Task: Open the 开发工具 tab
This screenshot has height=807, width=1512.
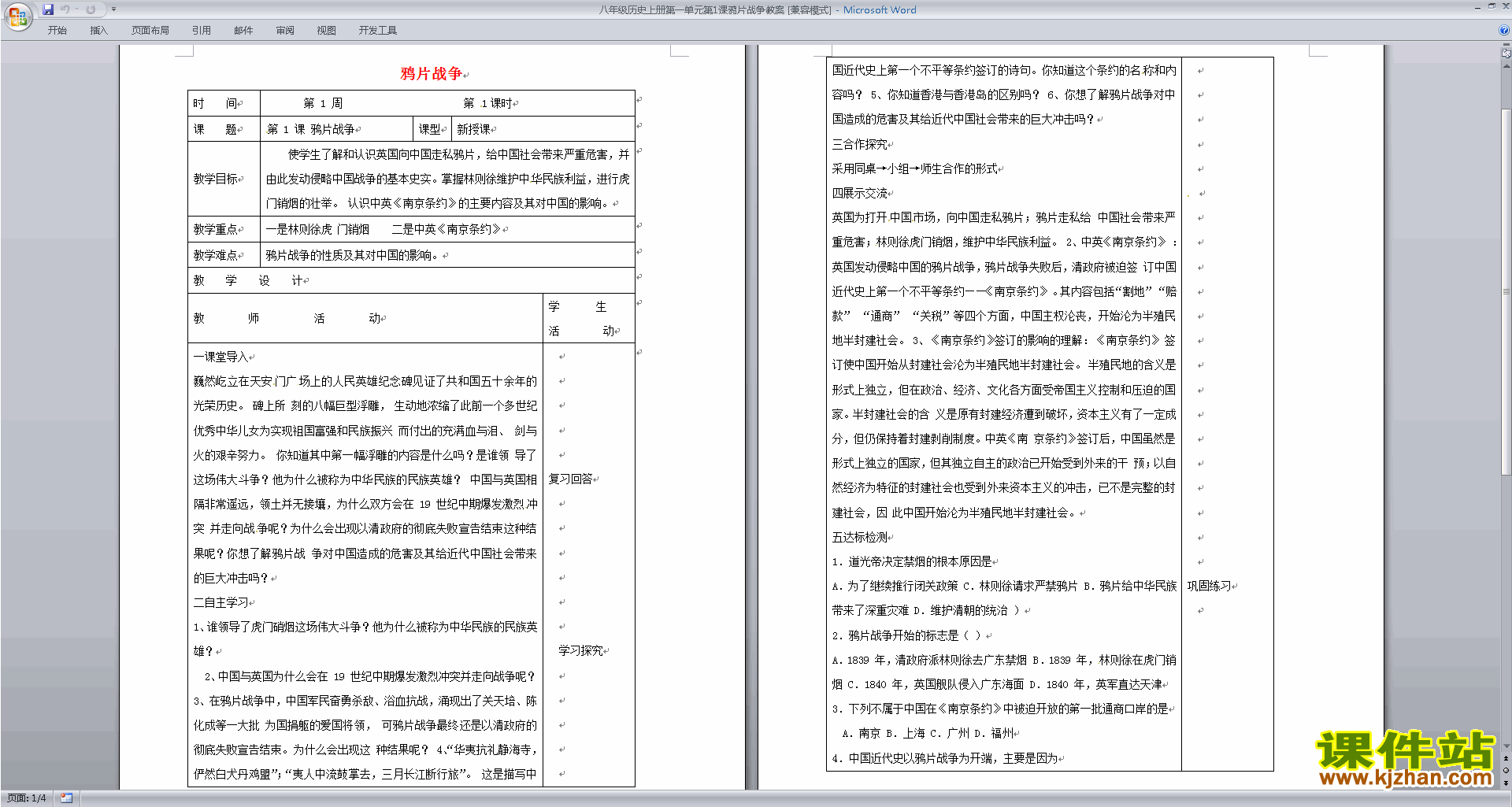Action: click(378, 31)
